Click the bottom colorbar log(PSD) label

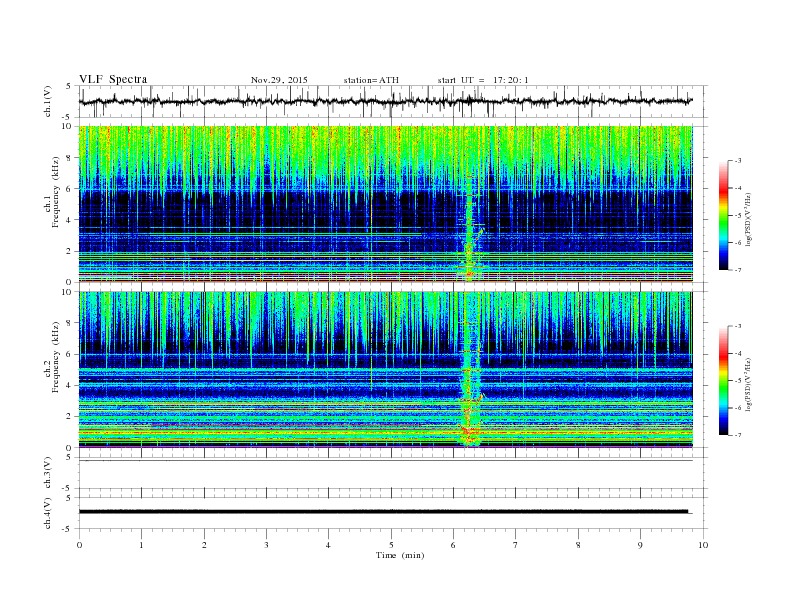coord(749,384)
